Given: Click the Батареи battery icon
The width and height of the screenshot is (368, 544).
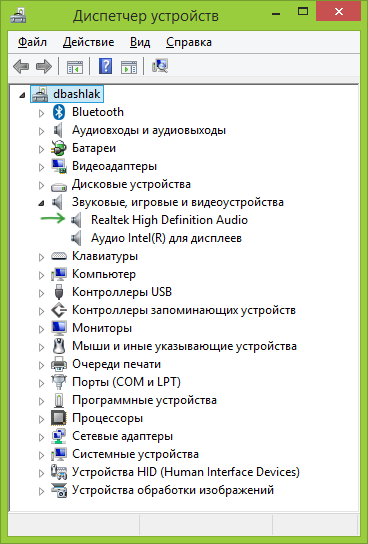Looking at the screenshot, I should pyautogui.click(x=59, y=148).
